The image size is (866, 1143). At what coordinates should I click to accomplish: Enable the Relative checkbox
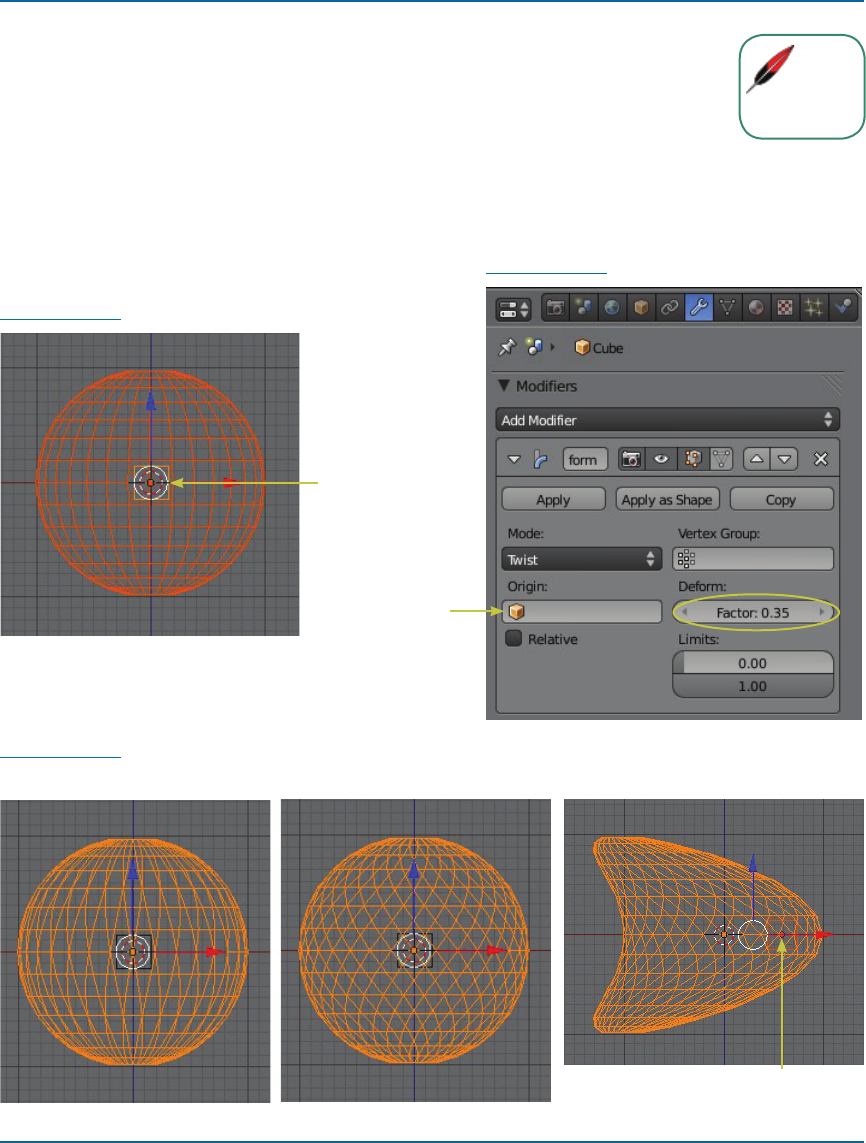click(x=514, y=639)
